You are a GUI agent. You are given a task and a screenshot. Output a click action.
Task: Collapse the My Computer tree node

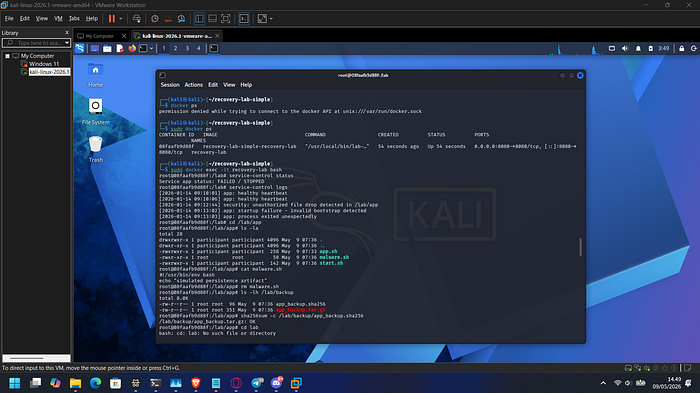[x=8, y=56]
